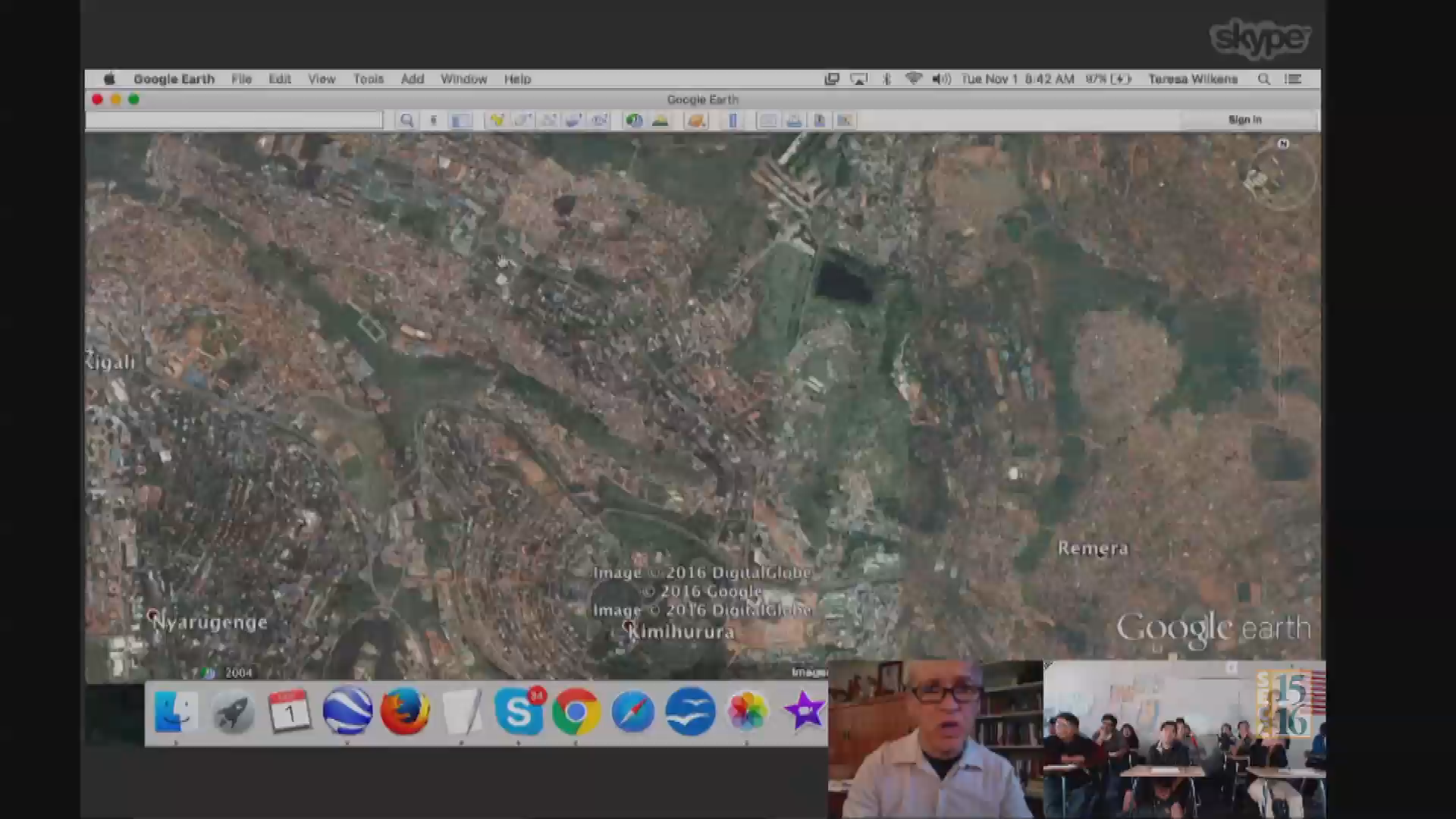Open the Ruler measuring tool
1456x819 pixels.
[x=733, y=121]
